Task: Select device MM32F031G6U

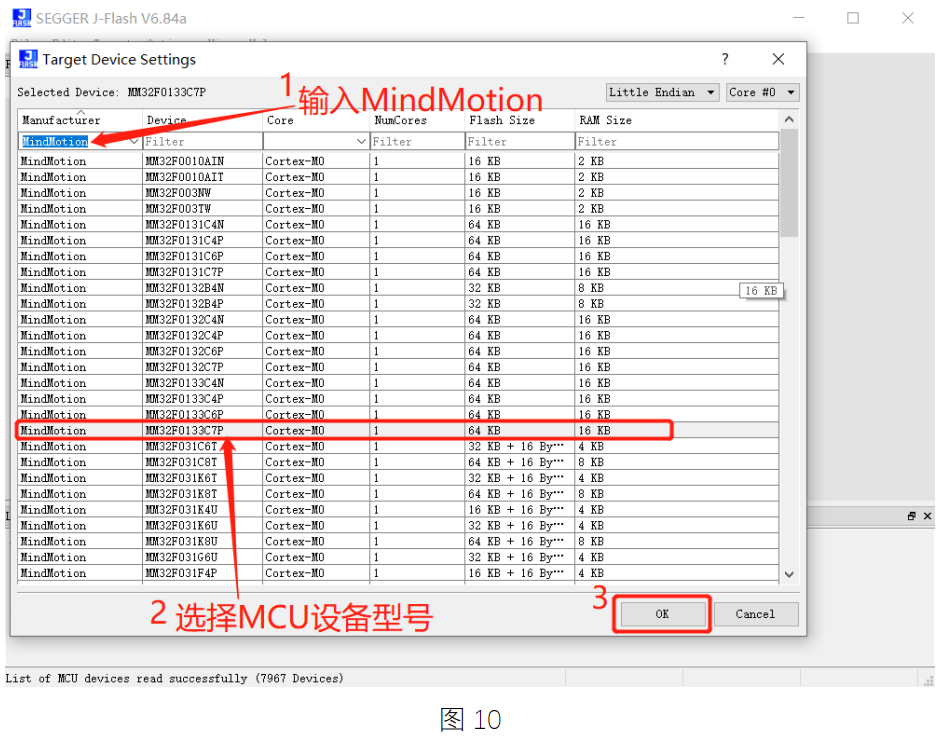Action: [x=398, y=557]
